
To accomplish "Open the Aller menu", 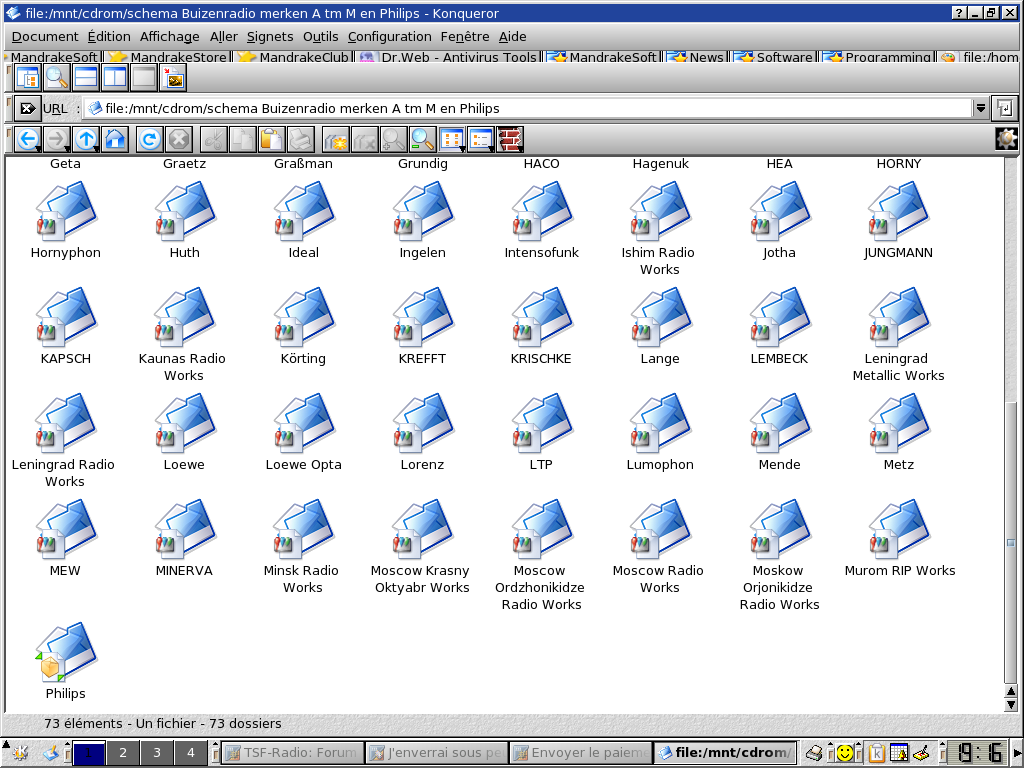I will 224,37.
